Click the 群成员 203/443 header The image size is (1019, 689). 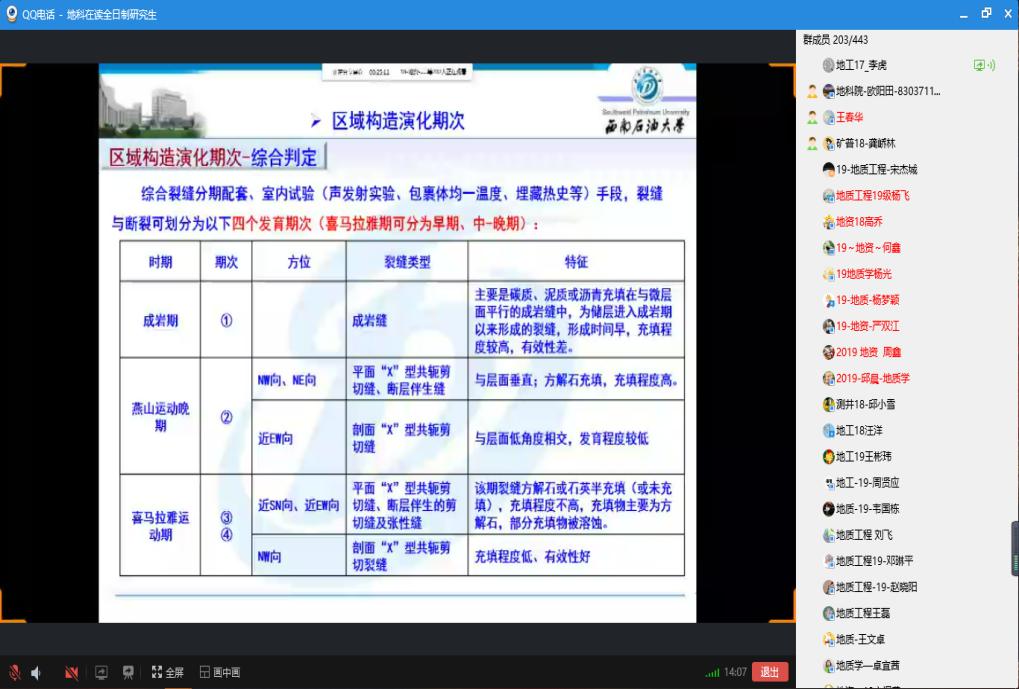[835, 40]
